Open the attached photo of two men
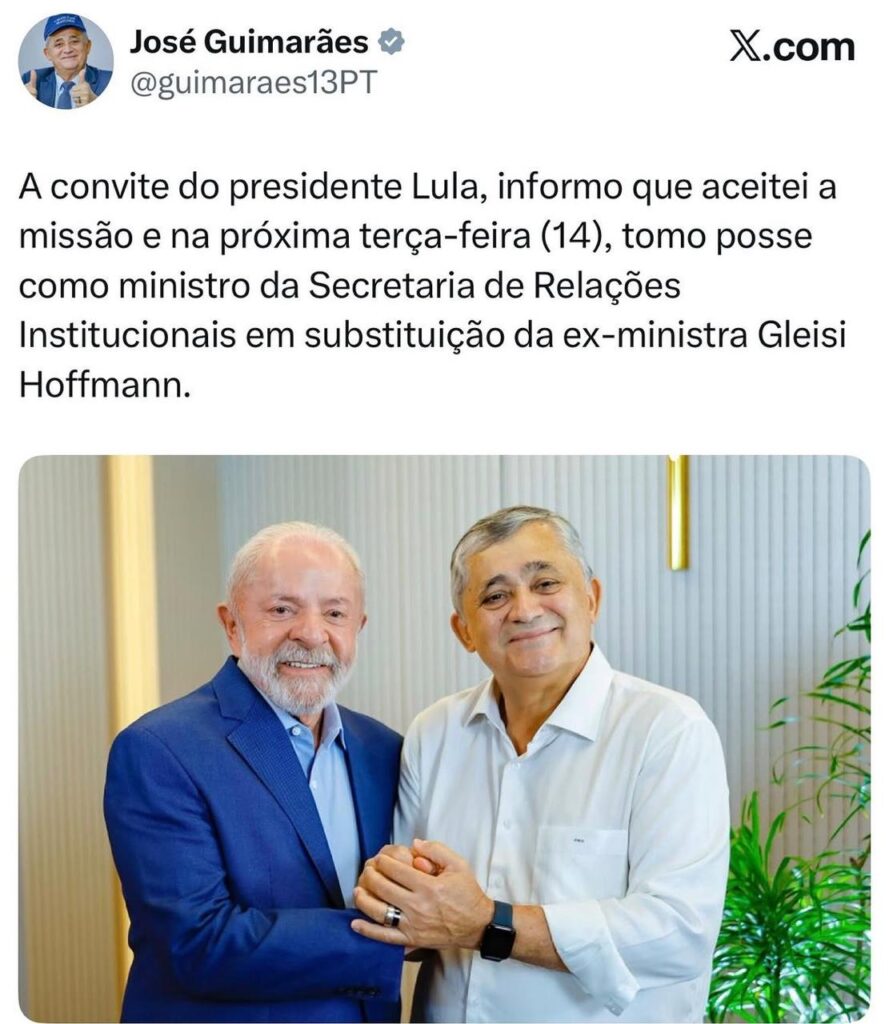The height and width of the screenshot is (1024, 889). 444,739
